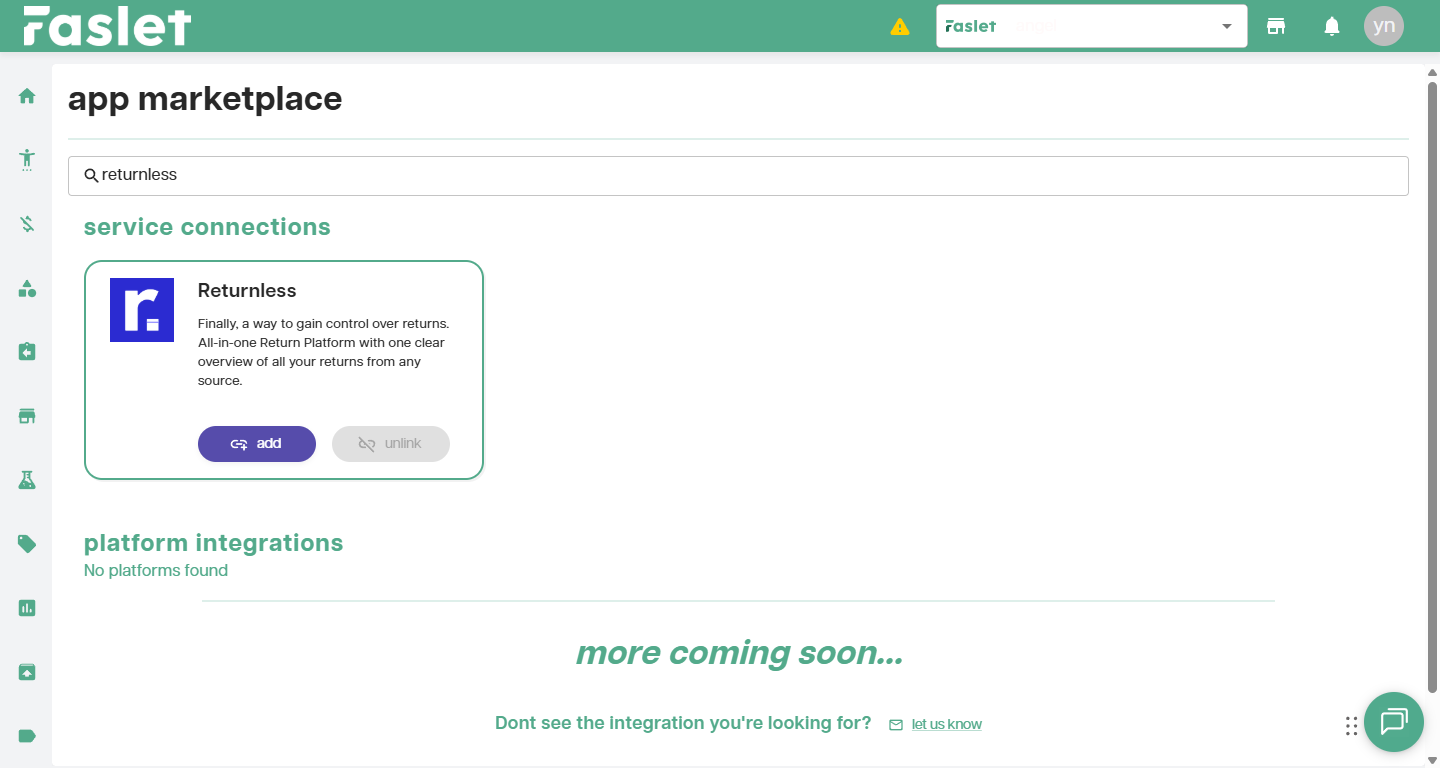Open the tag icon in sidebar
The image size is (1440, 768).
(x=27, y=544)
